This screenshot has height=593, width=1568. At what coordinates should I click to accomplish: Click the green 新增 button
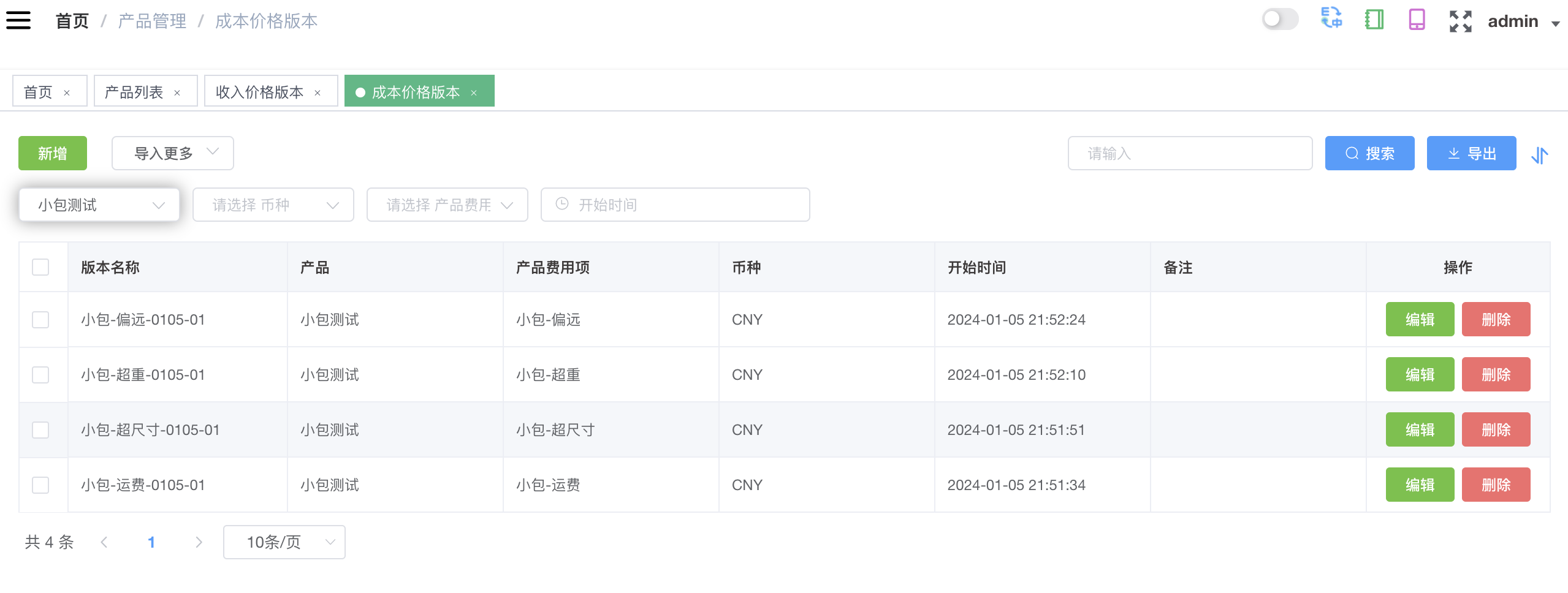tap(53, 153)
